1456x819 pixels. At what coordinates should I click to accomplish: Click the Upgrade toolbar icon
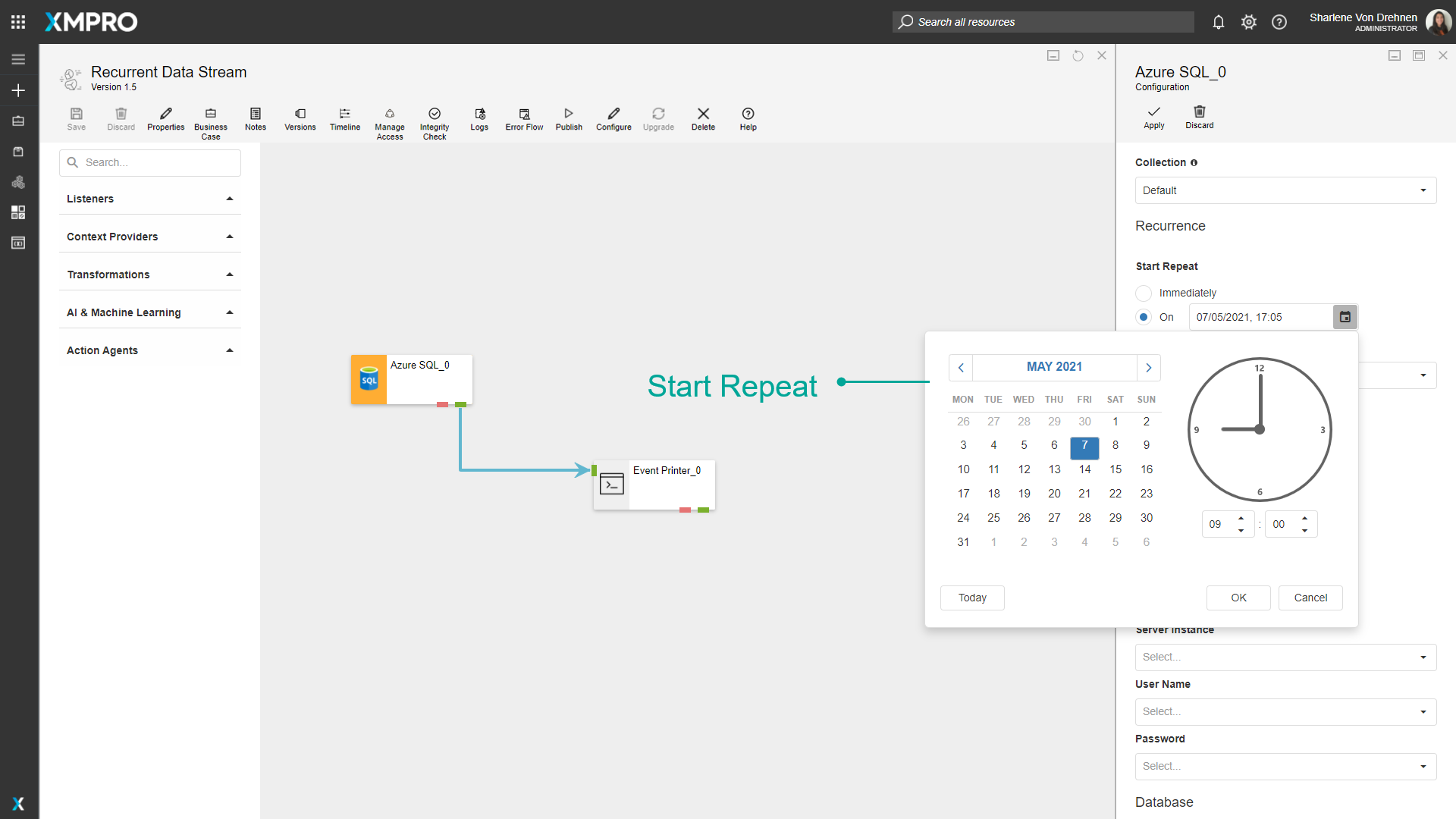(658, 119)
